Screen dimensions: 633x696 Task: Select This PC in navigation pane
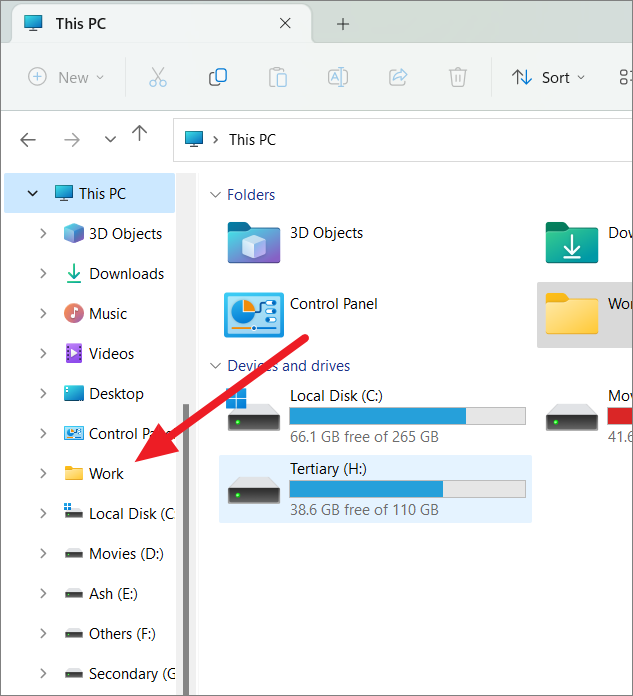[90, 193]
